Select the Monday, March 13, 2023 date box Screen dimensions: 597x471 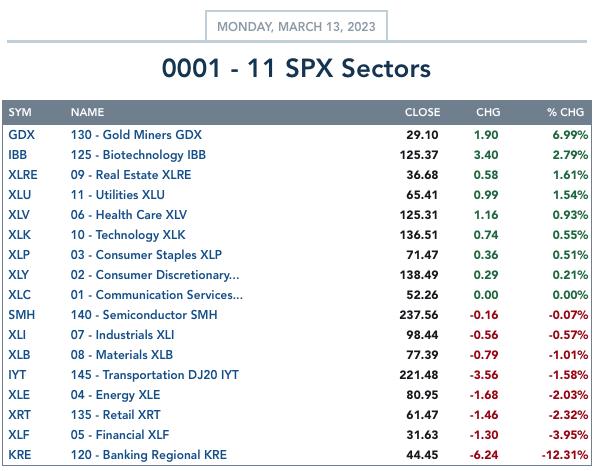[x=296, y=26]
